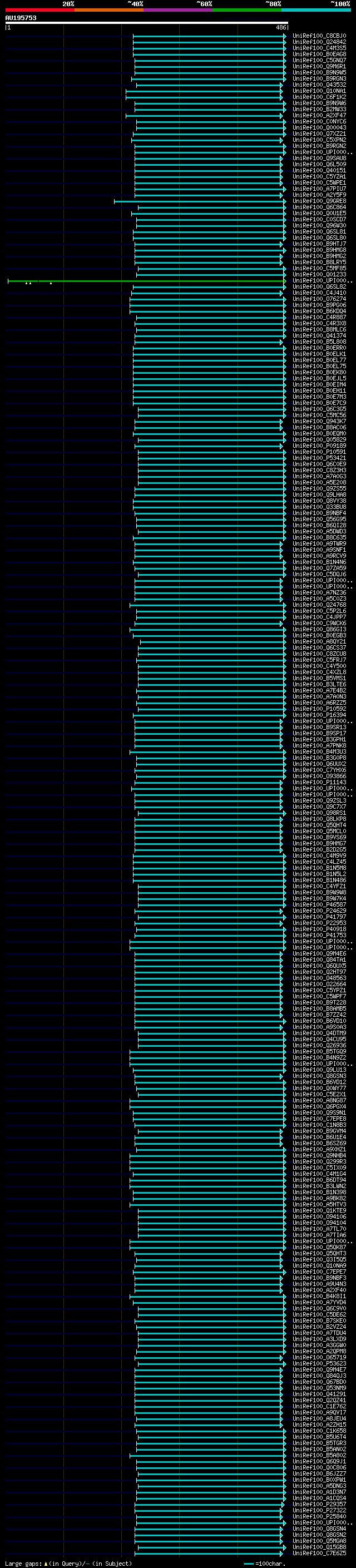Select hit UniRef100_P53421

pyautogui.click(x=319, y=458)
